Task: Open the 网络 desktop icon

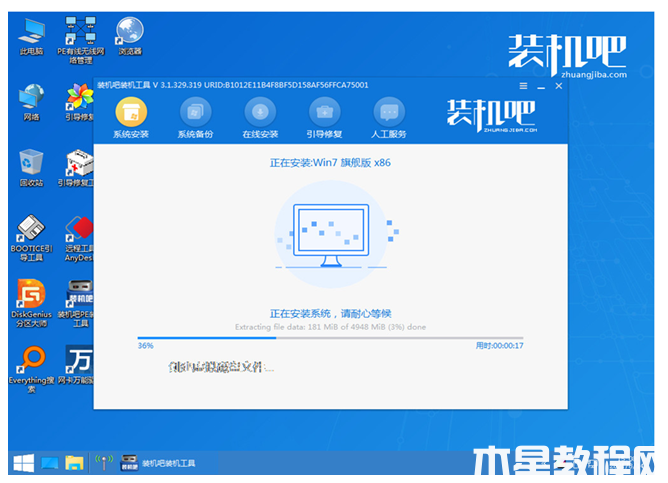Action: [32, 102]
